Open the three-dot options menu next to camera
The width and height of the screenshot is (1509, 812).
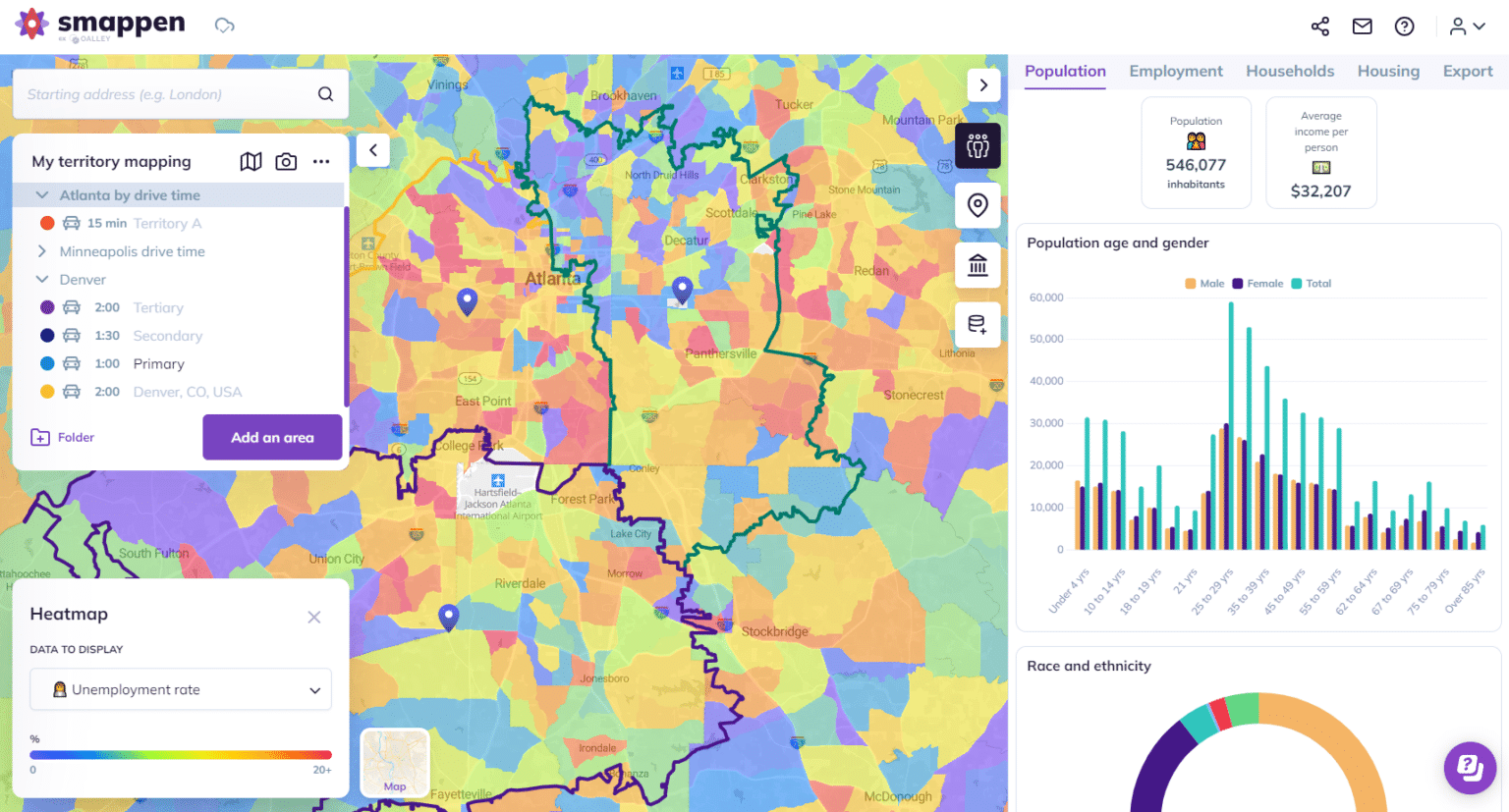pyautogui.click(x=321, y=161)
